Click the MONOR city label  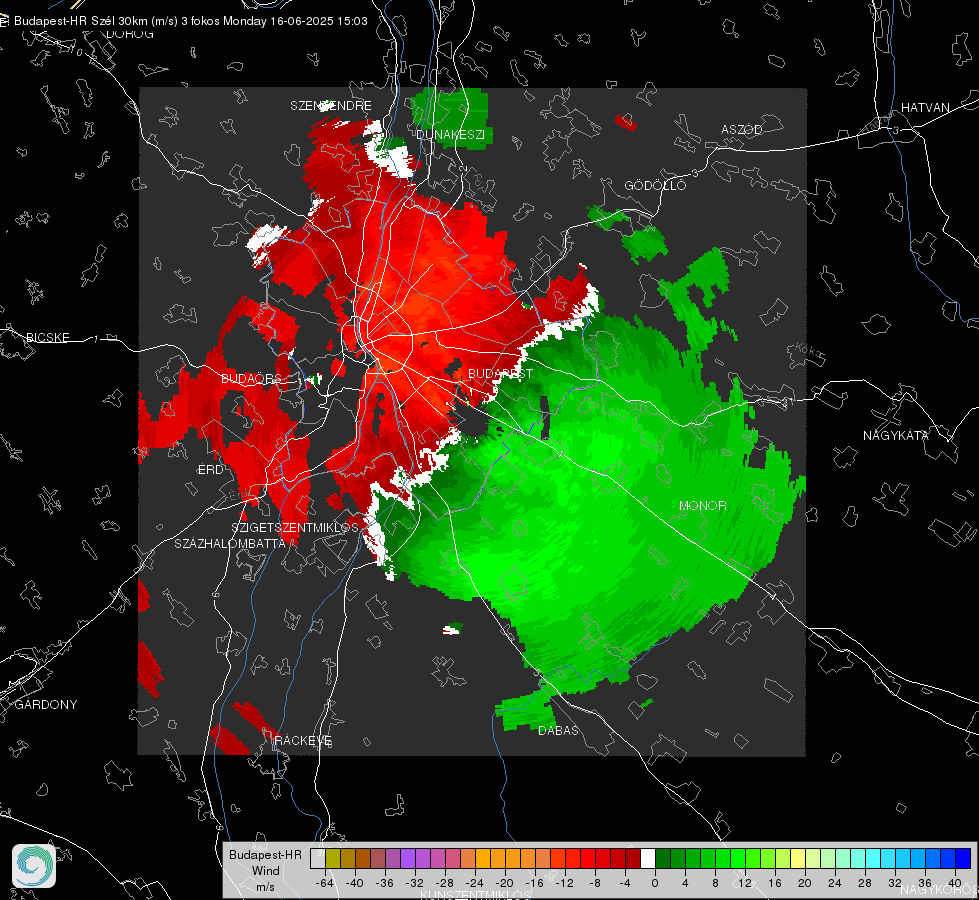[702, 505]
